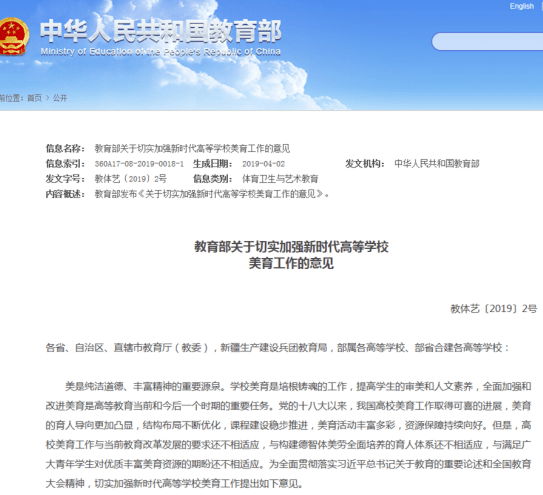Image resolution: width=543 pixels, height=495 pixels.
Task: Click paragraph line starting 美是纯洁道德
Action: (x=298, y=386)
